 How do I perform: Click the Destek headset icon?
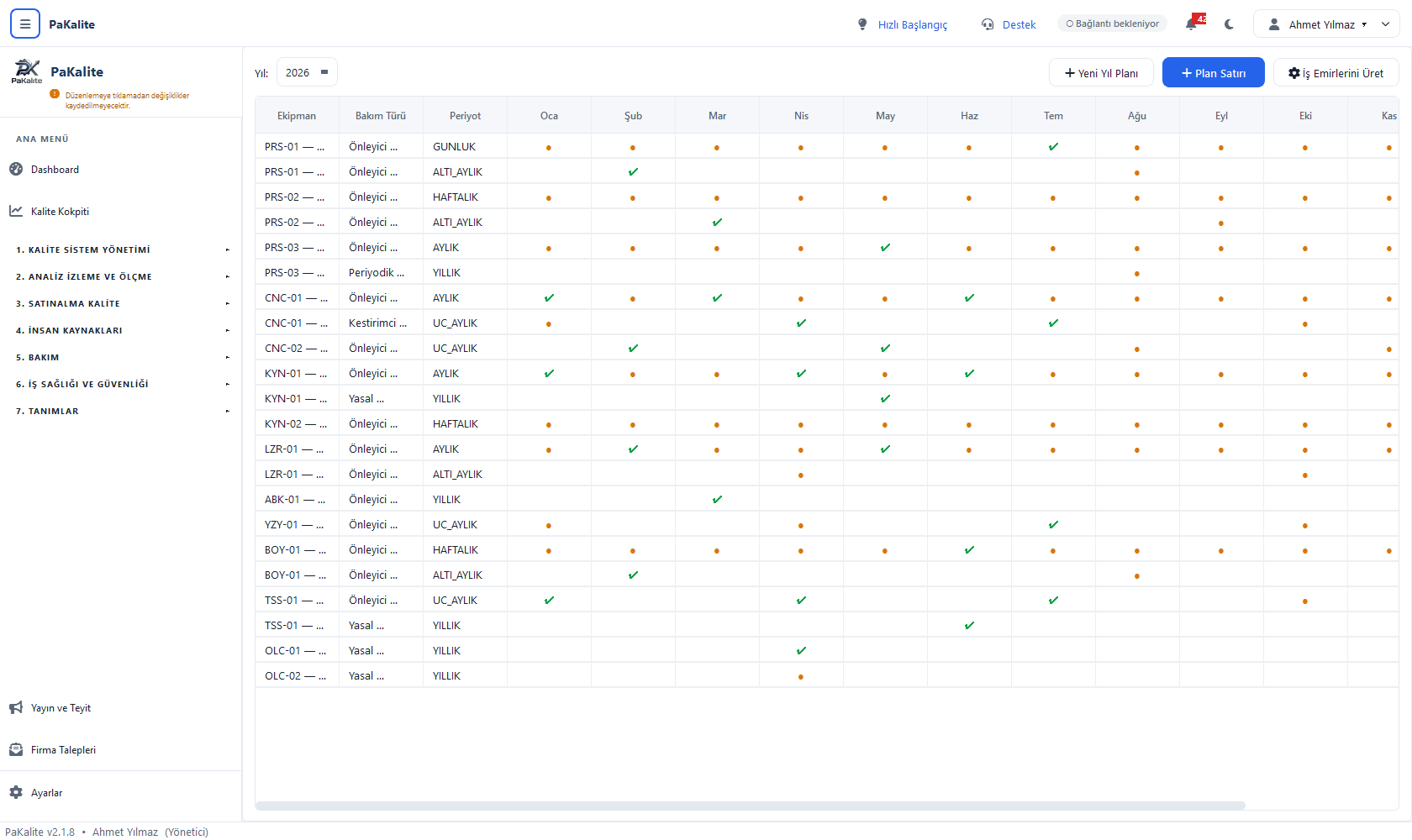coord(988,24)
